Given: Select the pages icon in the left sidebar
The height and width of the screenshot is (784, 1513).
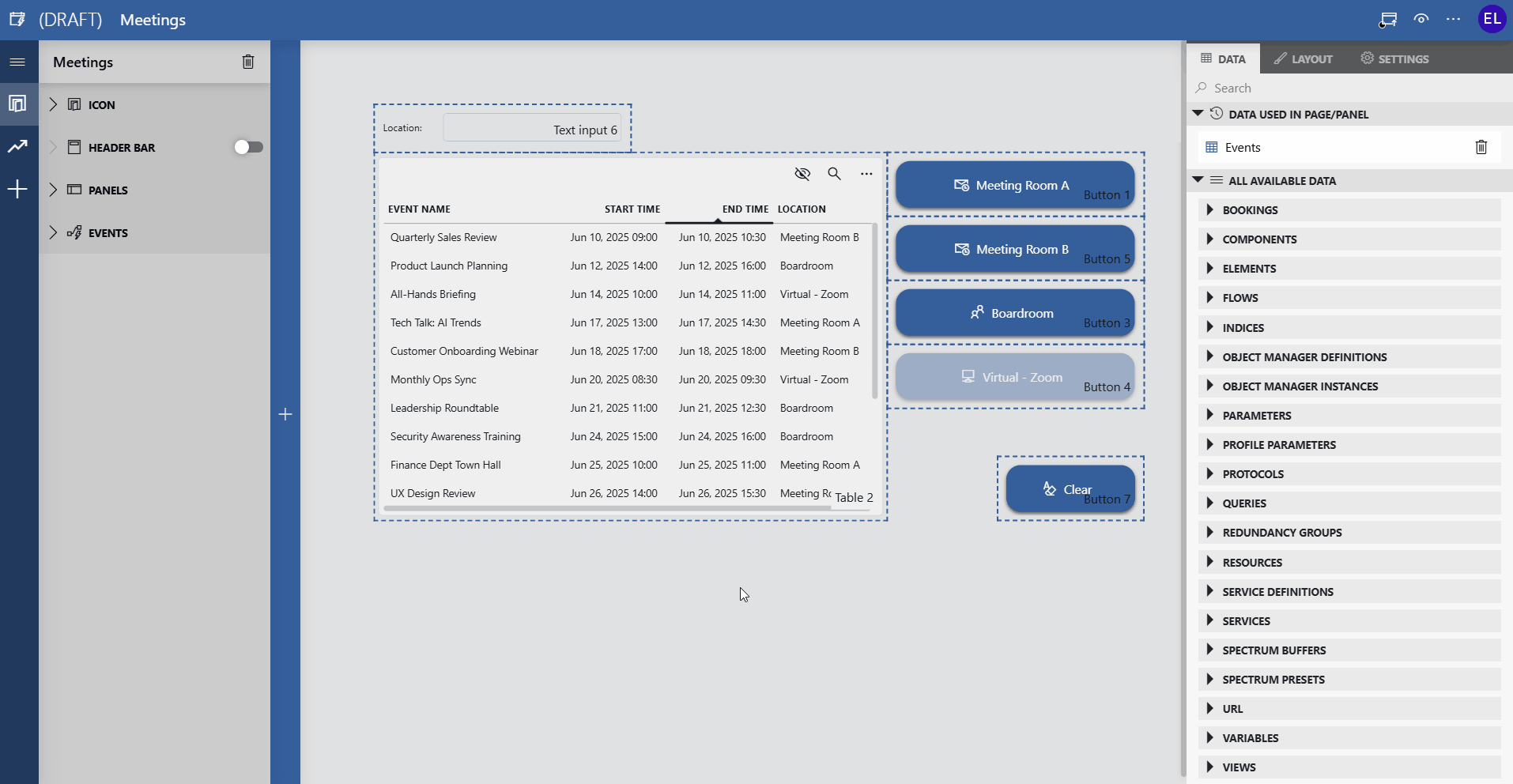Looking at the screenshot, I should click(18, 104).
